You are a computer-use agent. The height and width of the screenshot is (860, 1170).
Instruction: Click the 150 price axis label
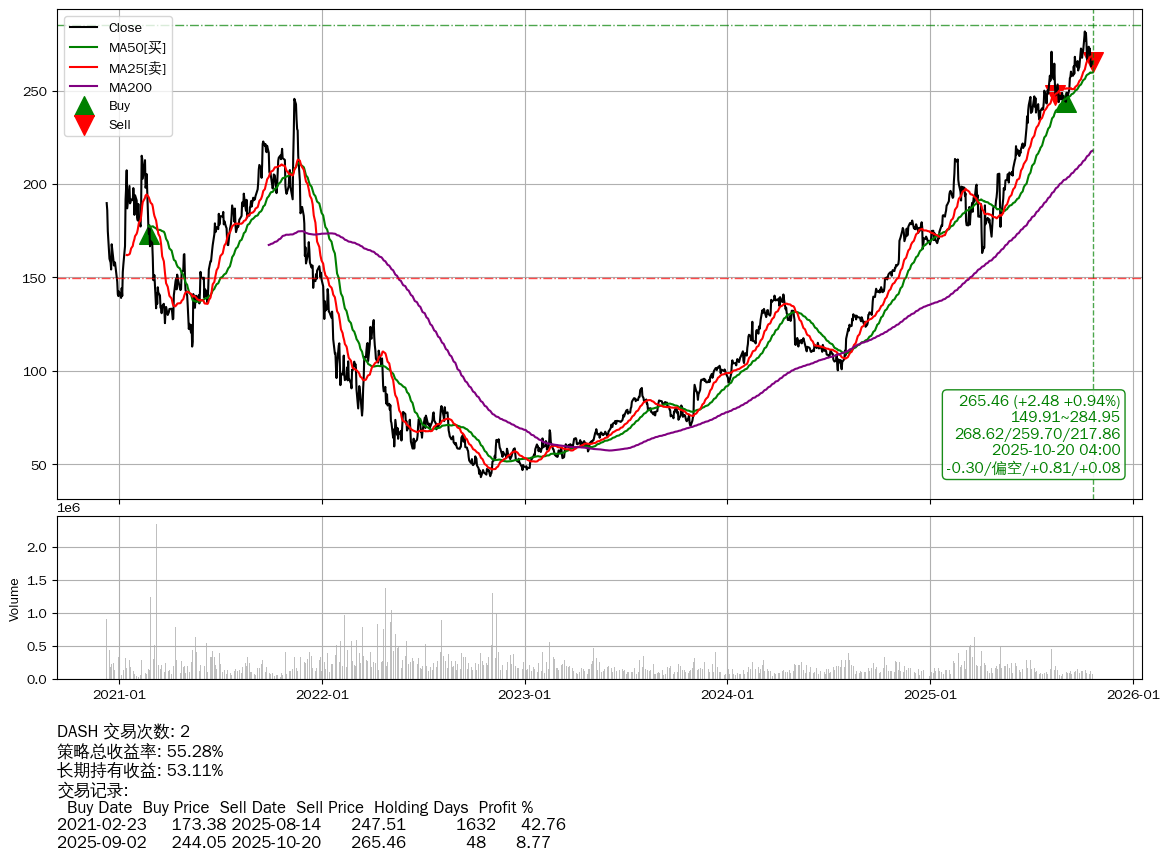click(38, 278)
